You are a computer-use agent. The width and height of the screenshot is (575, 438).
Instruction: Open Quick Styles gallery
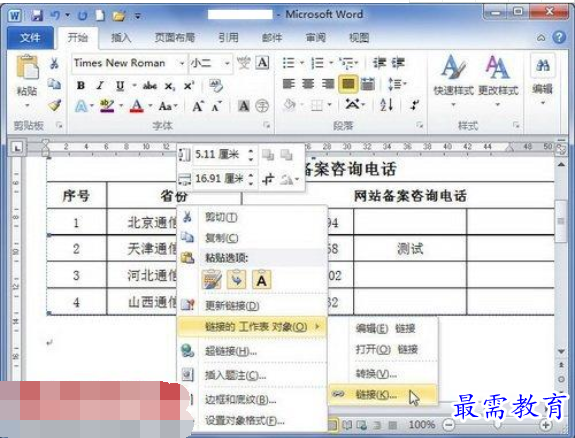point(454,81)
